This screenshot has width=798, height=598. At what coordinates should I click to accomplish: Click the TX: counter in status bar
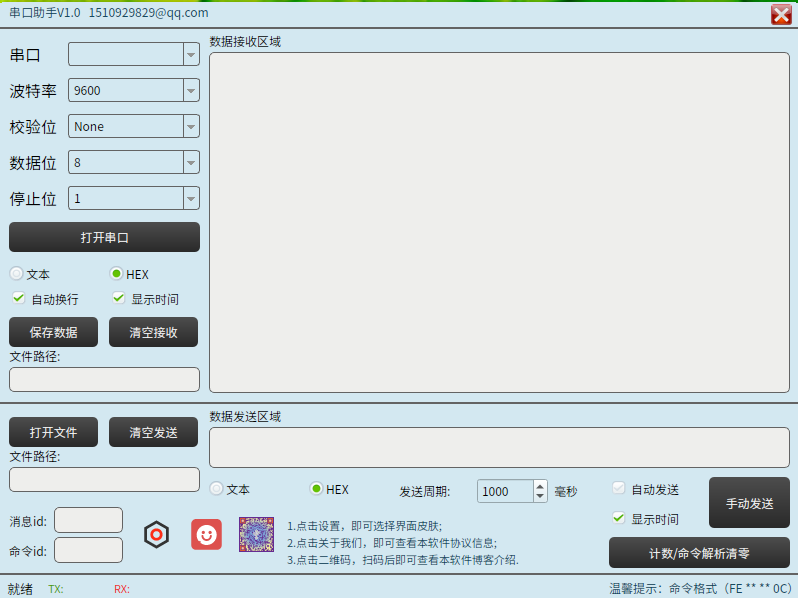(56, 589)
